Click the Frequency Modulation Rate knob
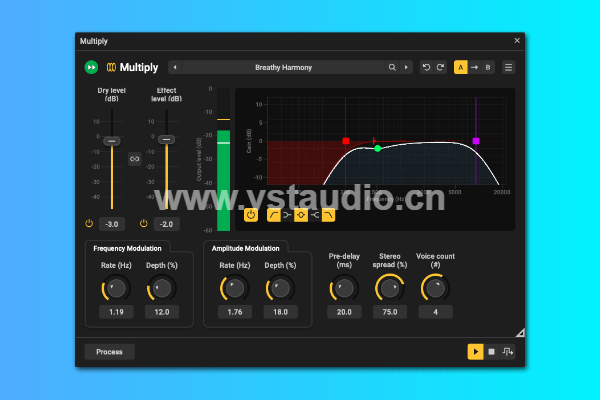600x400 pixels. click(x=116, y=288)
